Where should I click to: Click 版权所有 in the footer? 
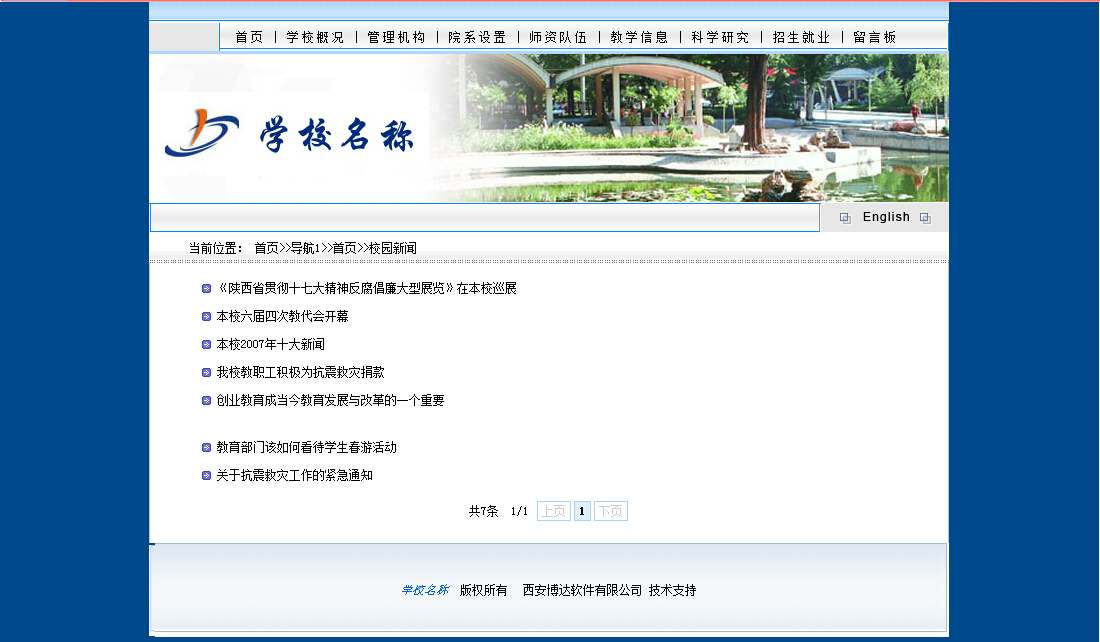coord(483,591)
